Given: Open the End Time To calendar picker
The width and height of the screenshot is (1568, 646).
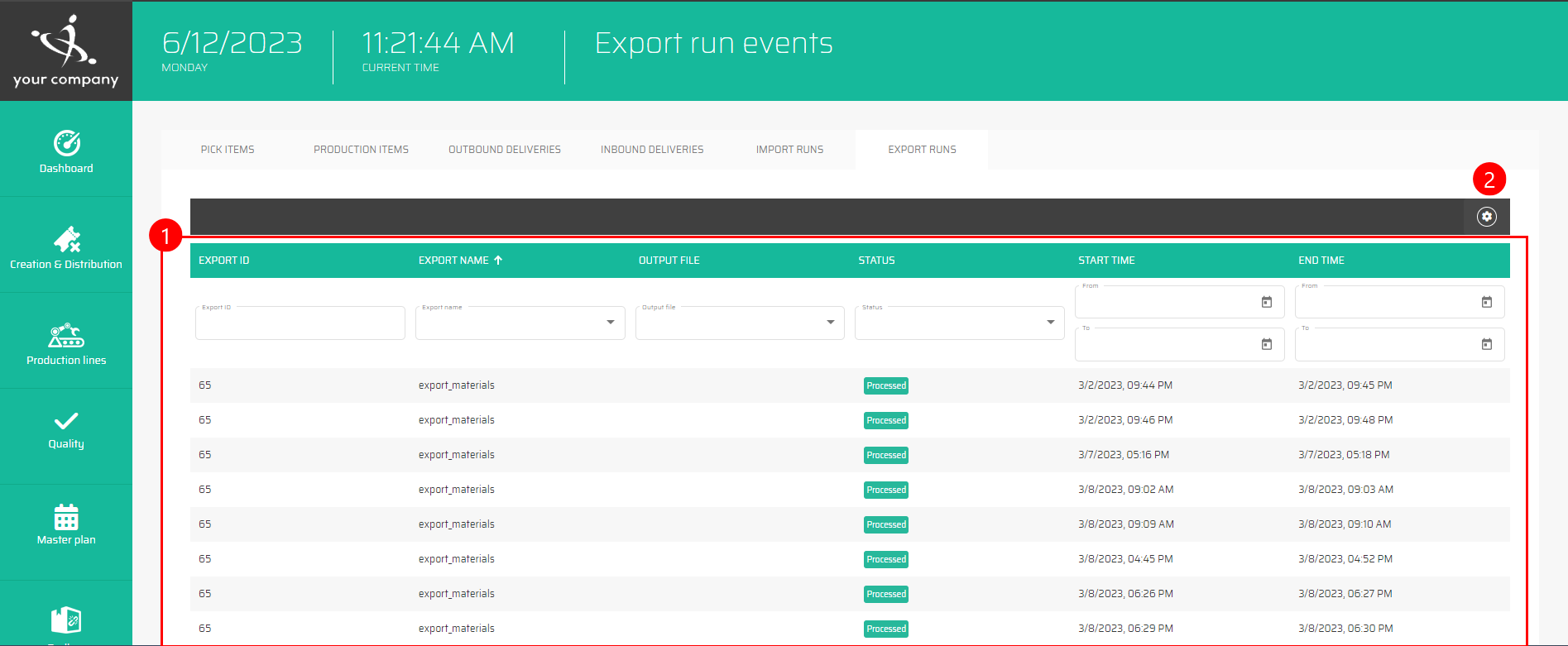Looking at the screenshot, I should [1486, 344].
